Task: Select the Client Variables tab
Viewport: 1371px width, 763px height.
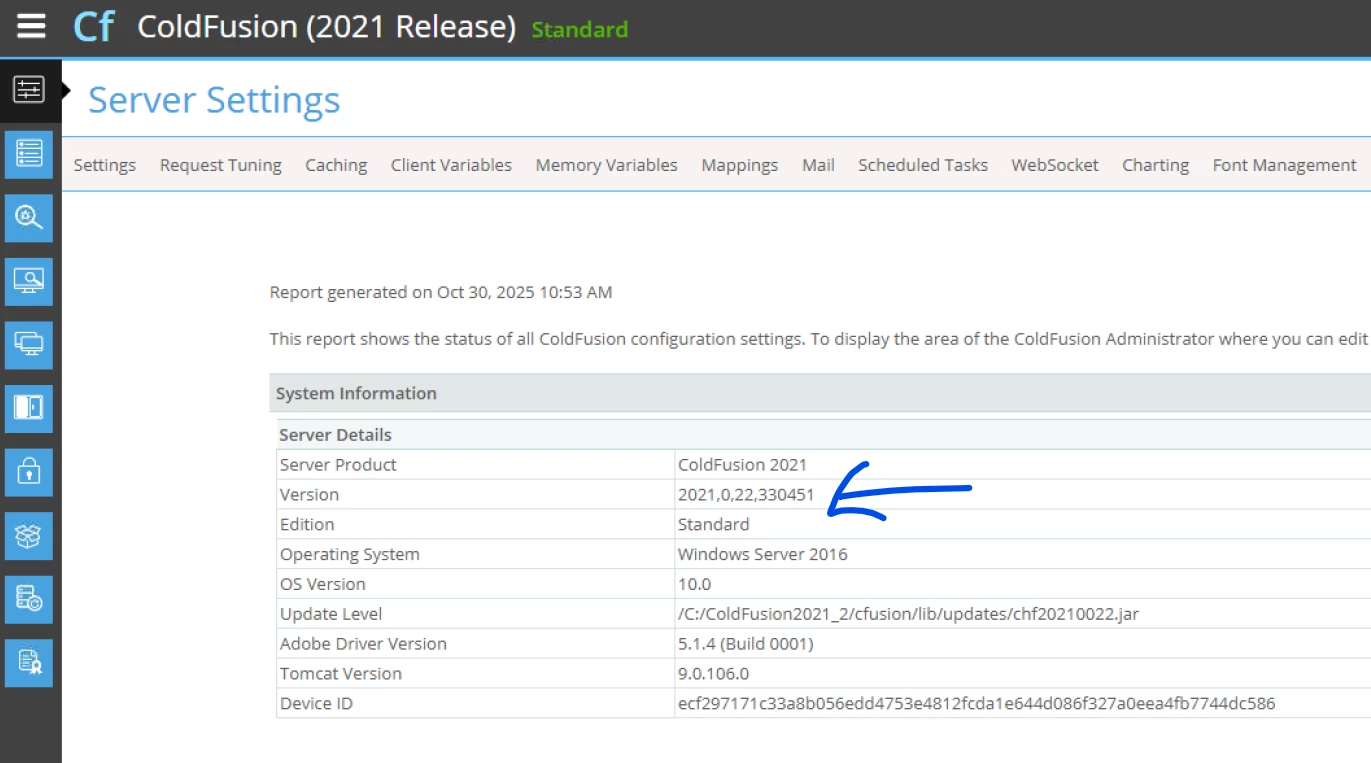Action: click(x=451, y=165)
